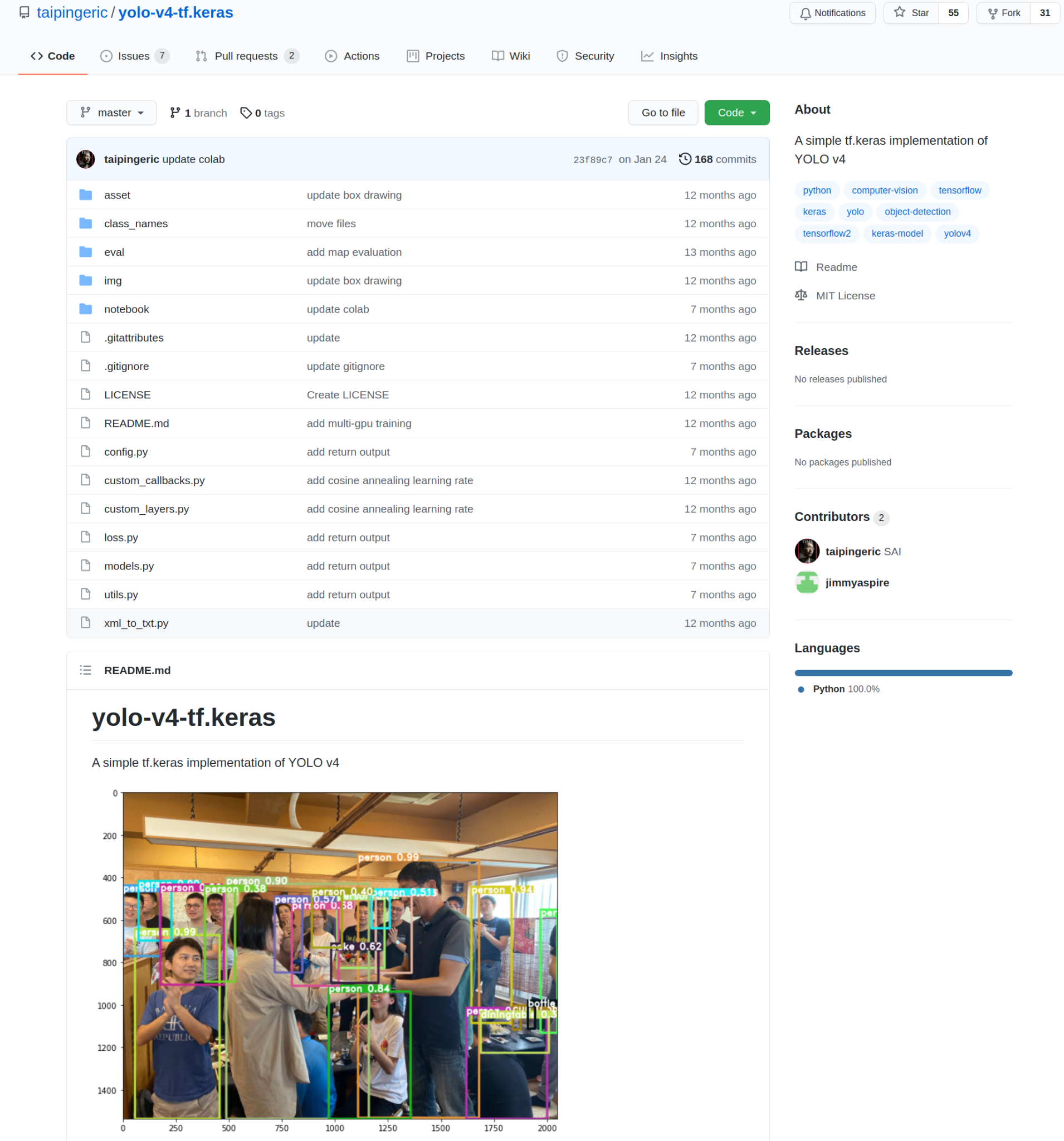This screenshot has height=1141, width=1064.
Task: Click the blue Python language bar
Action: click(x=904, y=672)
